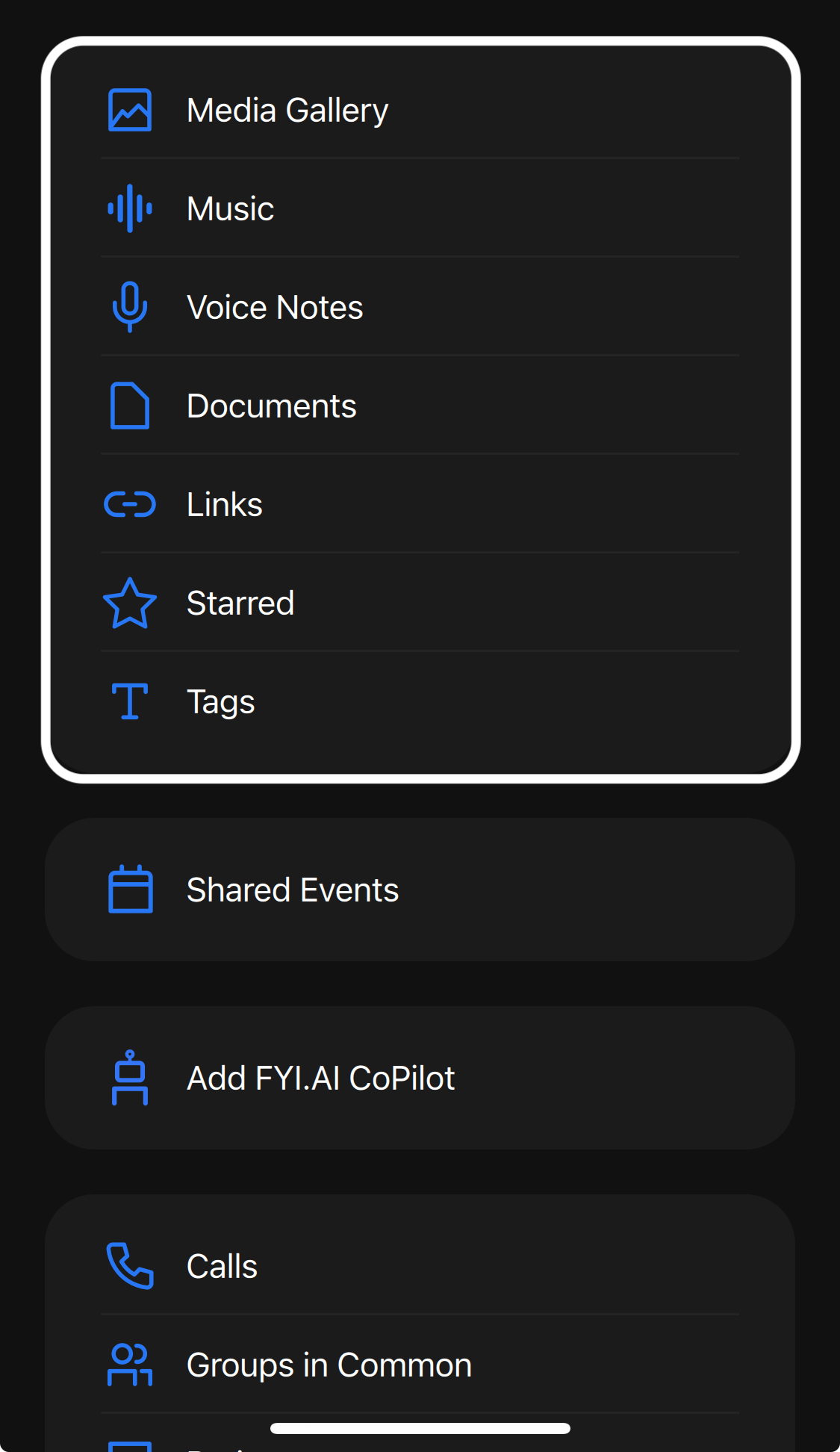Tap the Tags letter T icon
Screen dimensions: 840x1452
130,701
